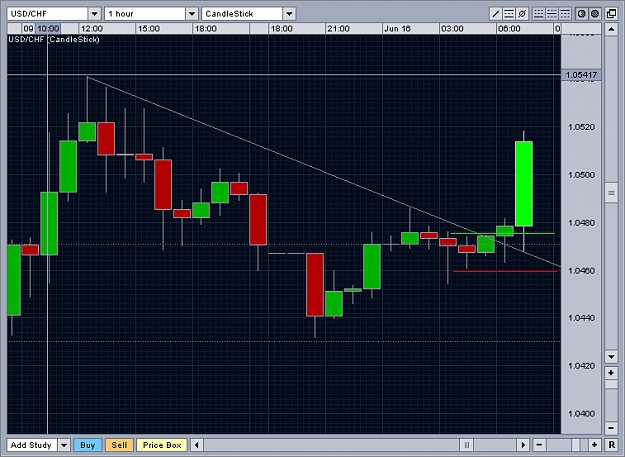This screenshot has width=625, height=457.
Task: Click the 1.0420 price axis label
Action: pyautogui.click(x=581, y=366)
